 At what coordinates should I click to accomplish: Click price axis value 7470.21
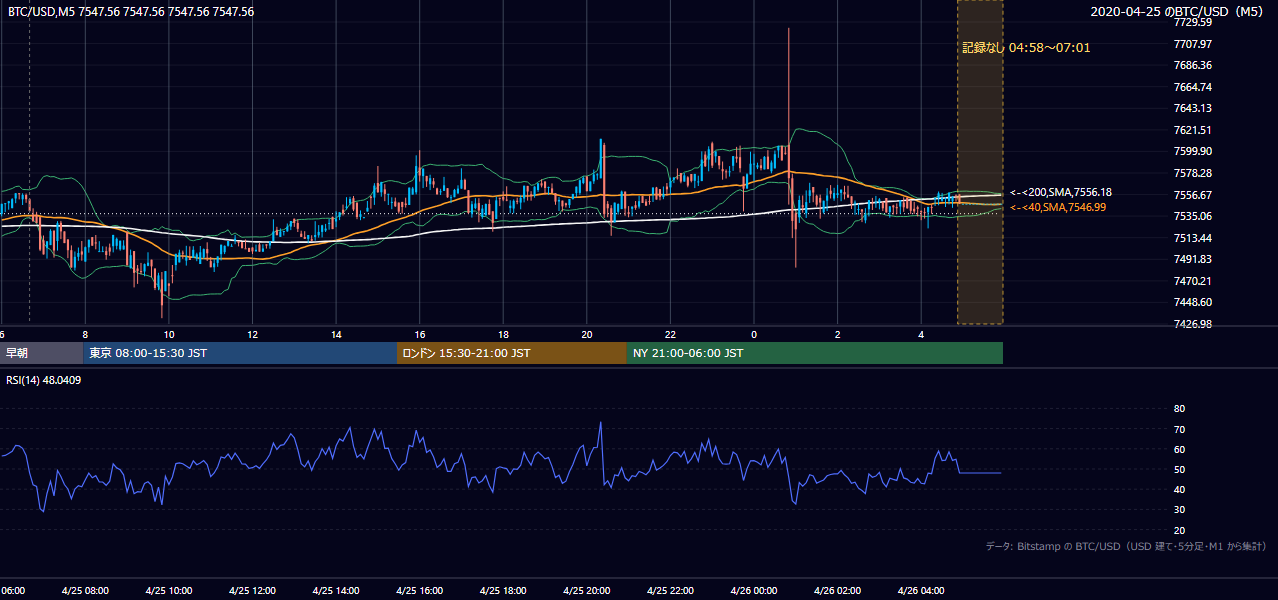click(x=1193, y=281)
